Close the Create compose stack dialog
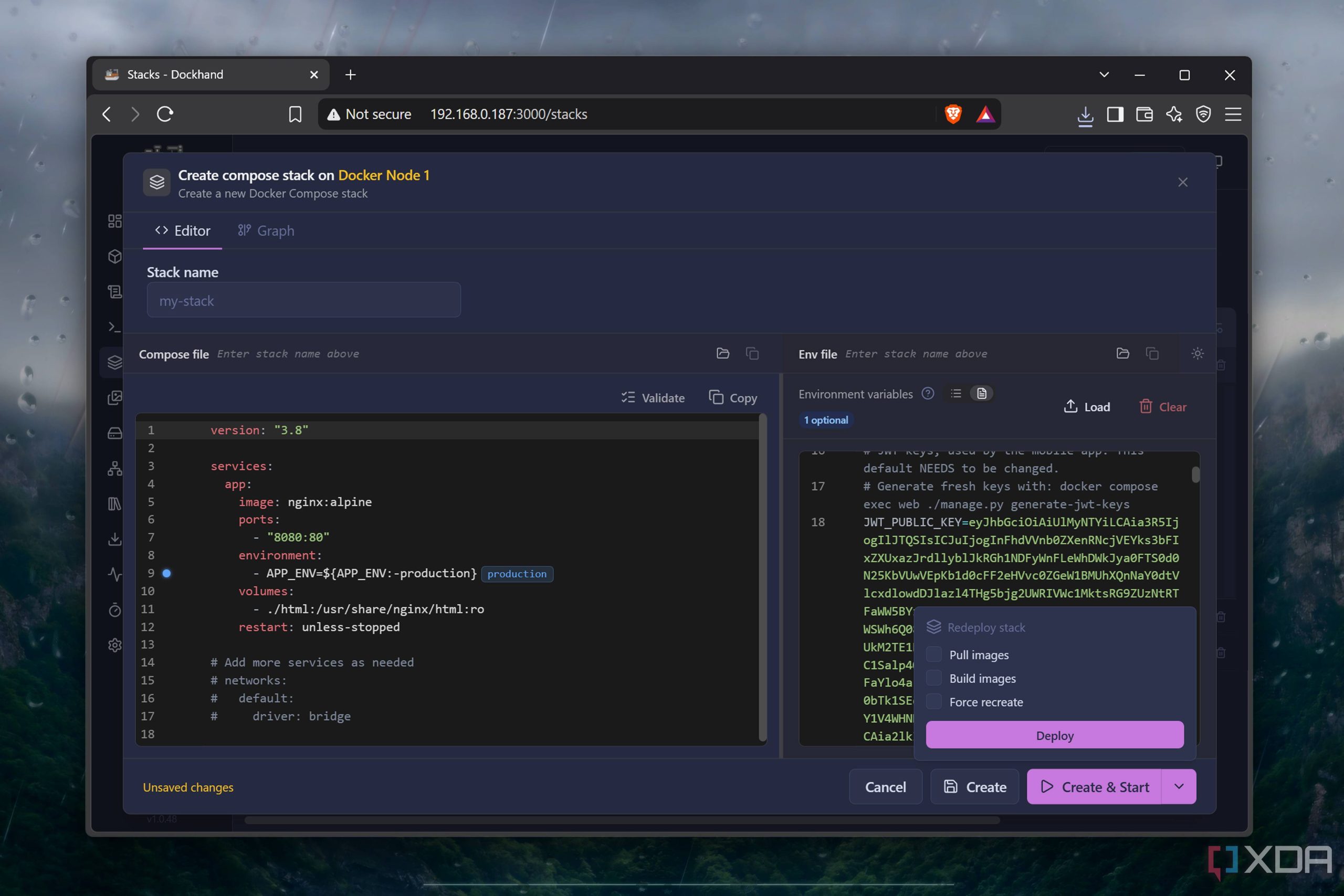The height and width of the screenshot is (896, 1344). tap(1183, 182)
